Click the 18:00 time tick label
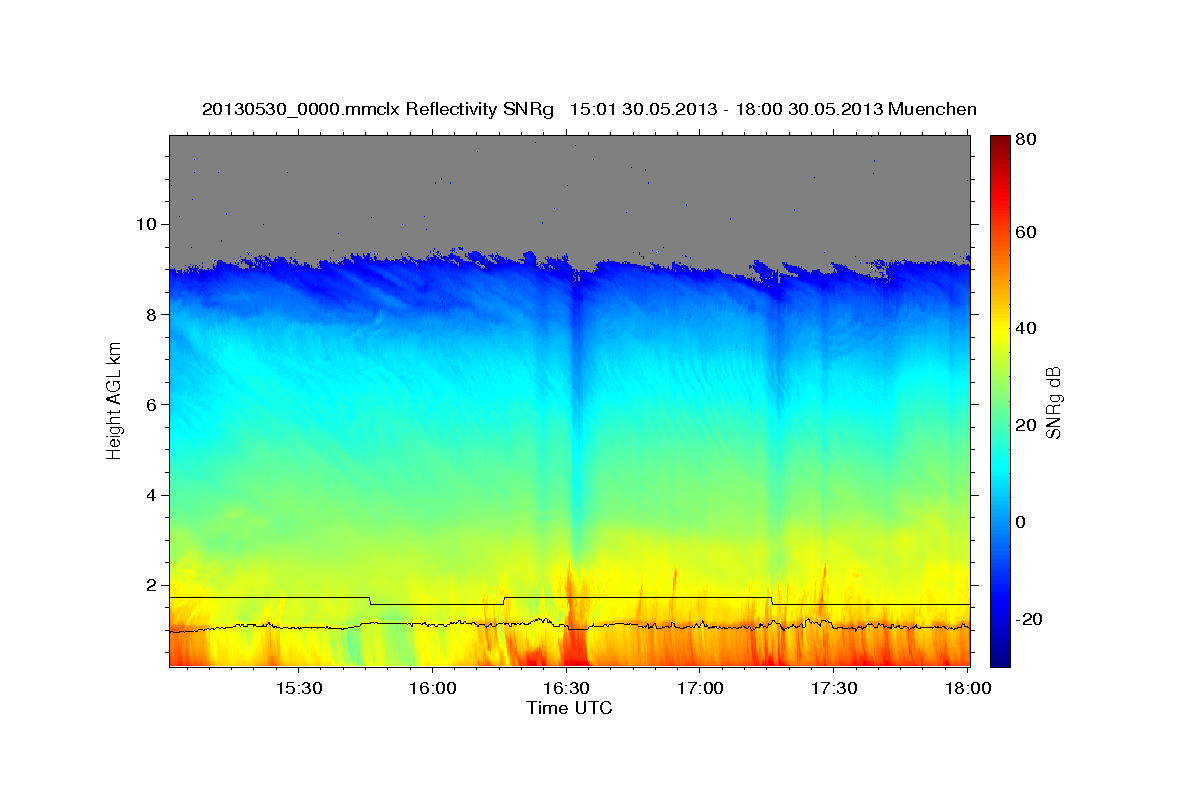This screenshot has width=1200, height=800. point(967,689)
